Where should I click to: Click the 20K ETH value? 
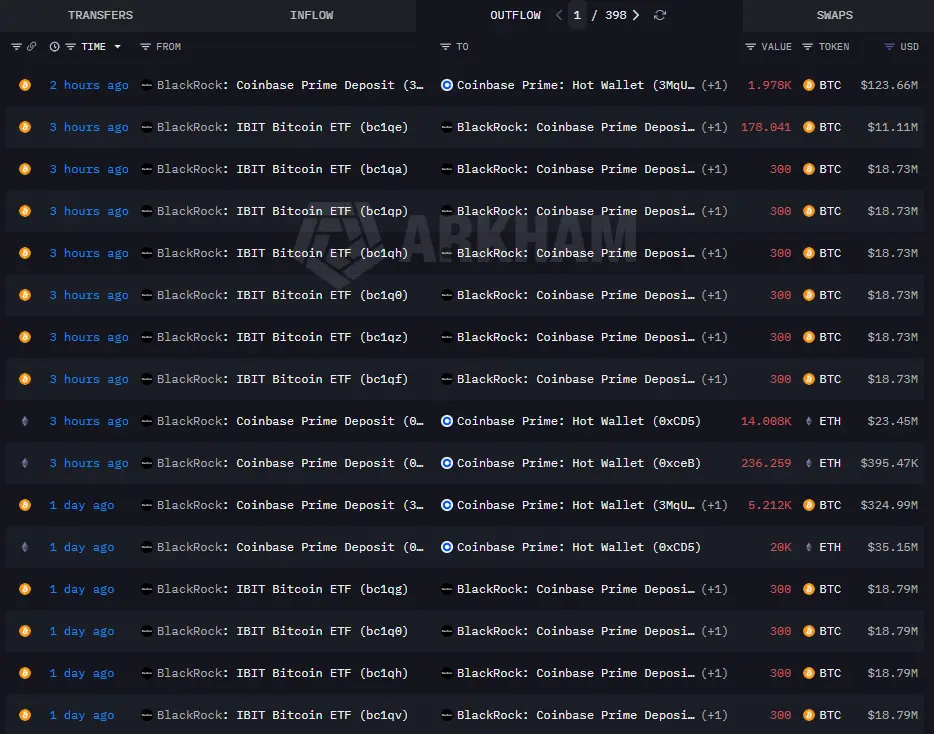point(780,547)
